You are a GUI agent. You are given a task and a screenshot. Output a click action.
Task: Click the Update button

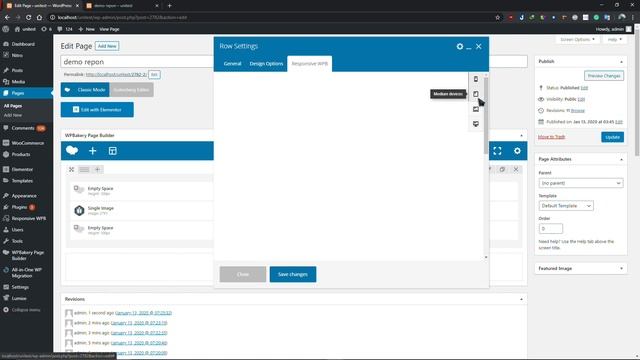coord(612,137)
